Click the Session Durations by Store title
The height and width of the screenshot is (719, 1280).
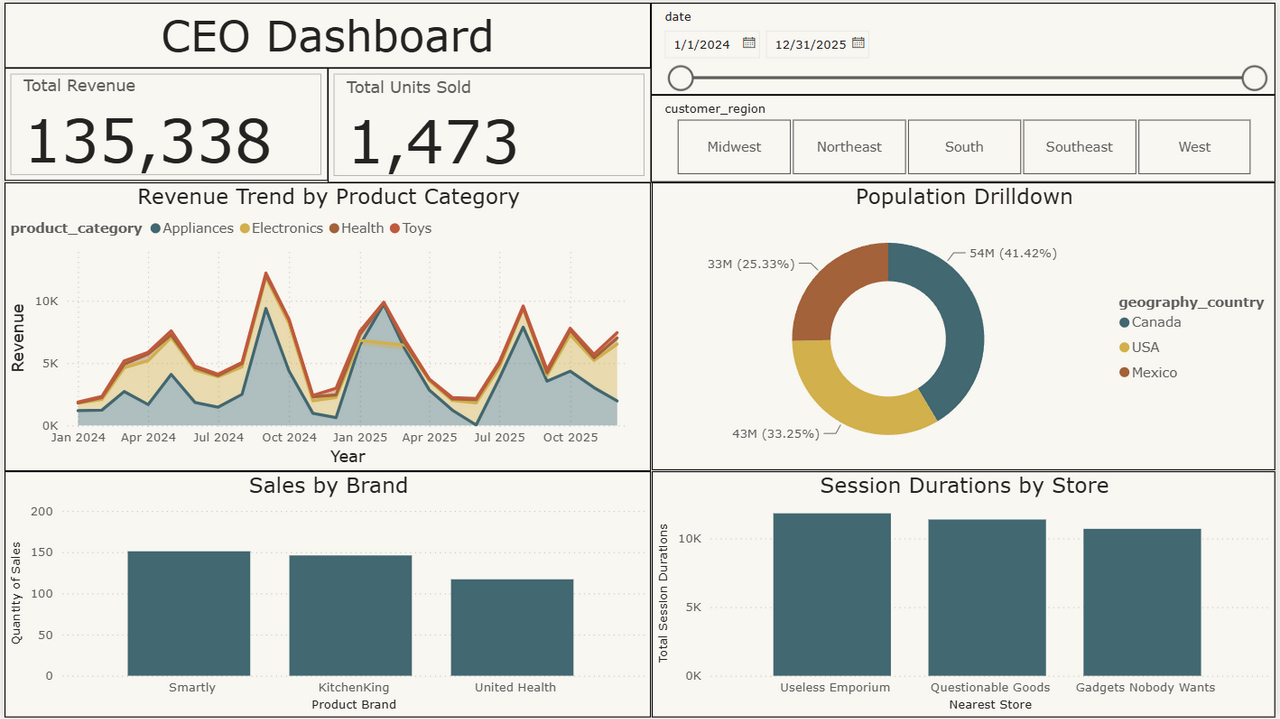point(964,486)
